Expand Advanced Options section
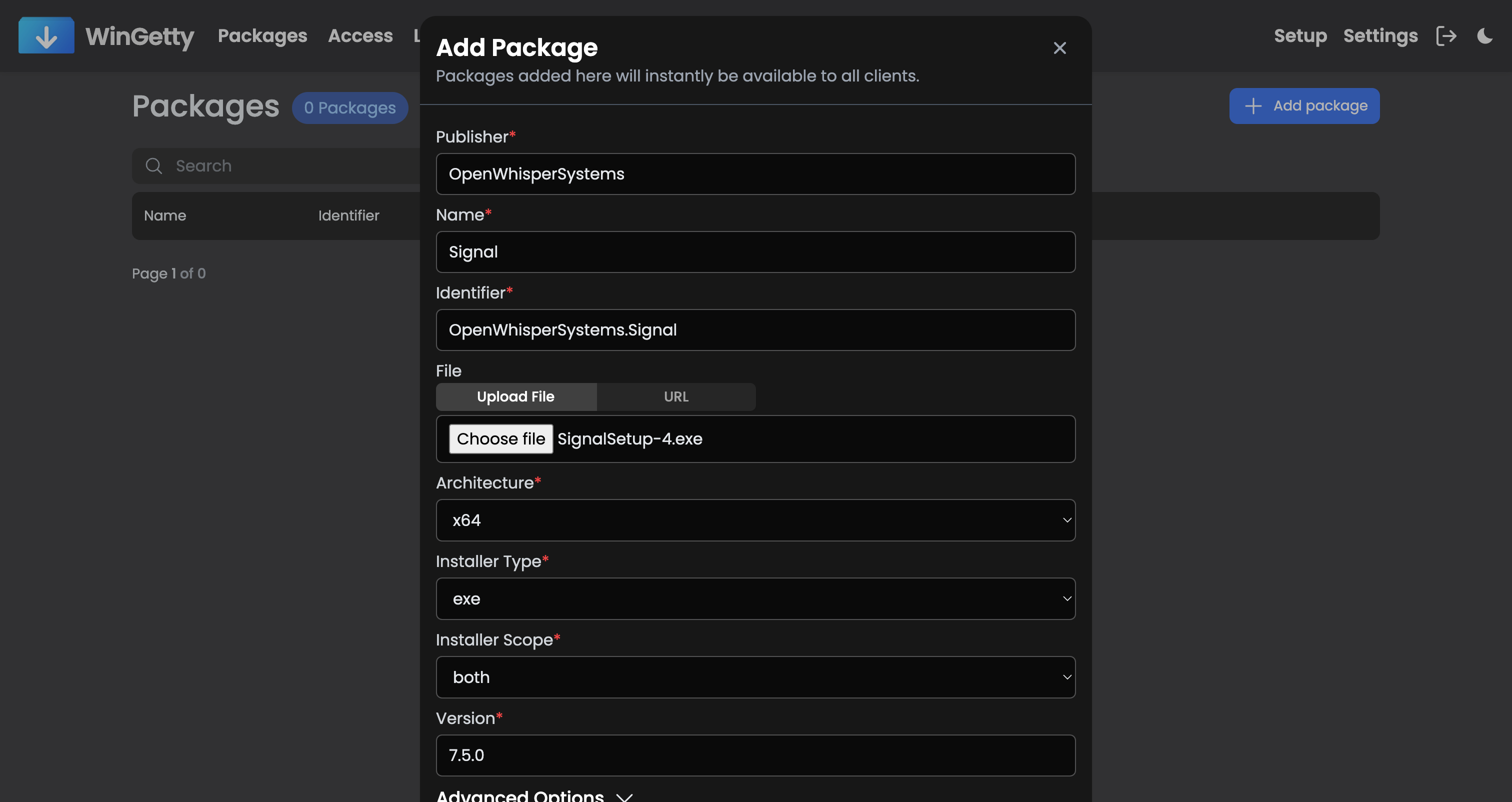This screenshot has width=1512, height=802. click(534, 795)
